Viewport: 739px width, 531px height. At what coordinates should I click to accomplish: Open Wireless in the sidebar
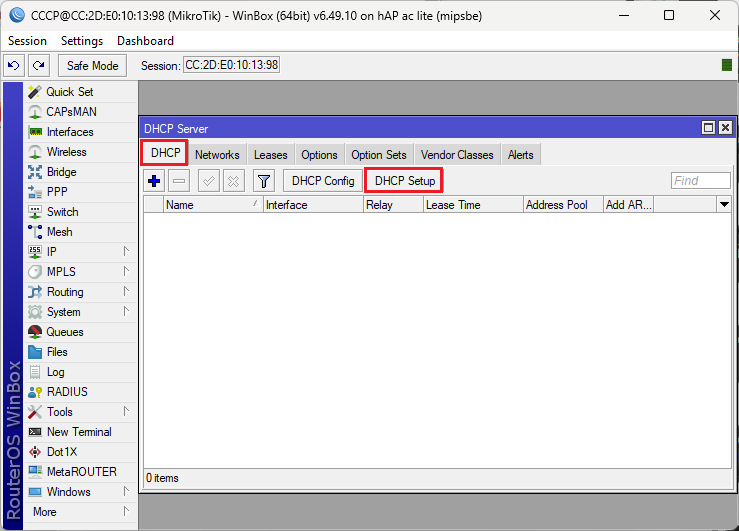point(81,152)
